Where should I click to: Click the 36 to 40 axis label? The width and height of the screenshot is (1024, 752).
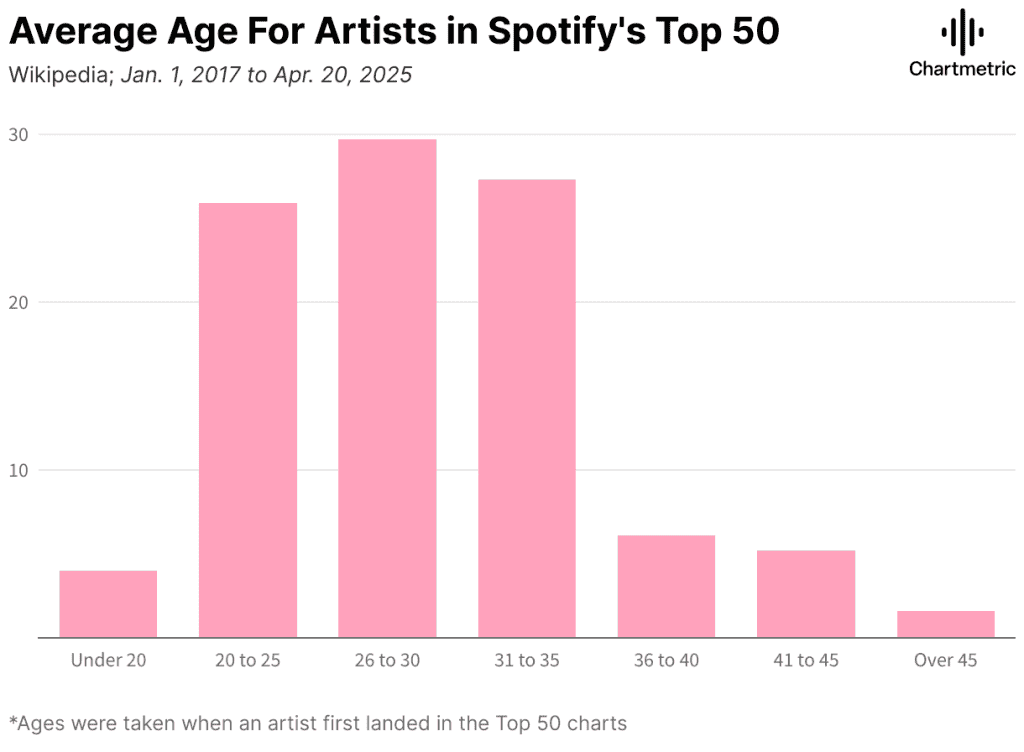pyautogui.click(x=666, y=660)
